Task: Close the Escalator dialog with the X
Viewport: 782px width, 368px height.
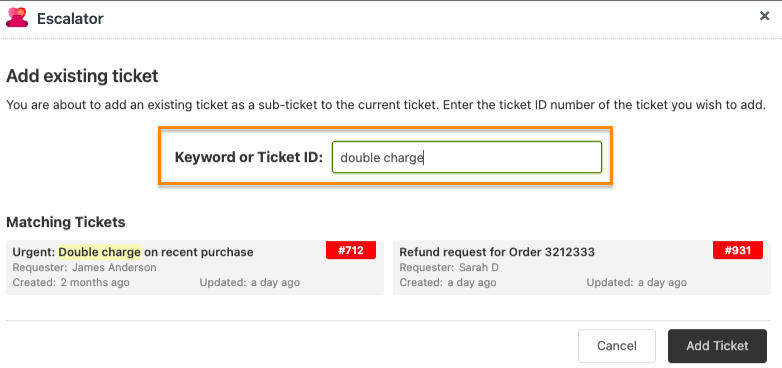Action: (x=764, y=16)
